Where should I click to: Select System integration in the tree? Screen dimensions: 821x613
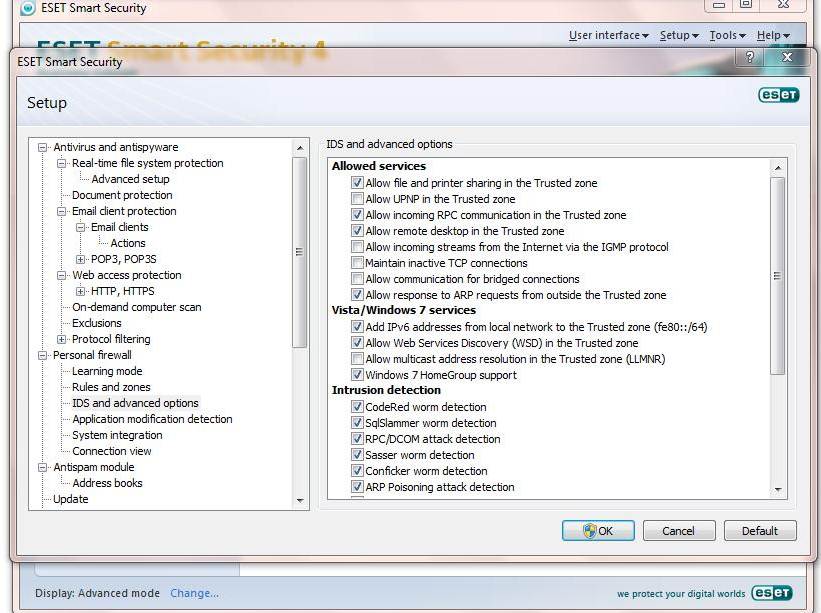point(117,435)
